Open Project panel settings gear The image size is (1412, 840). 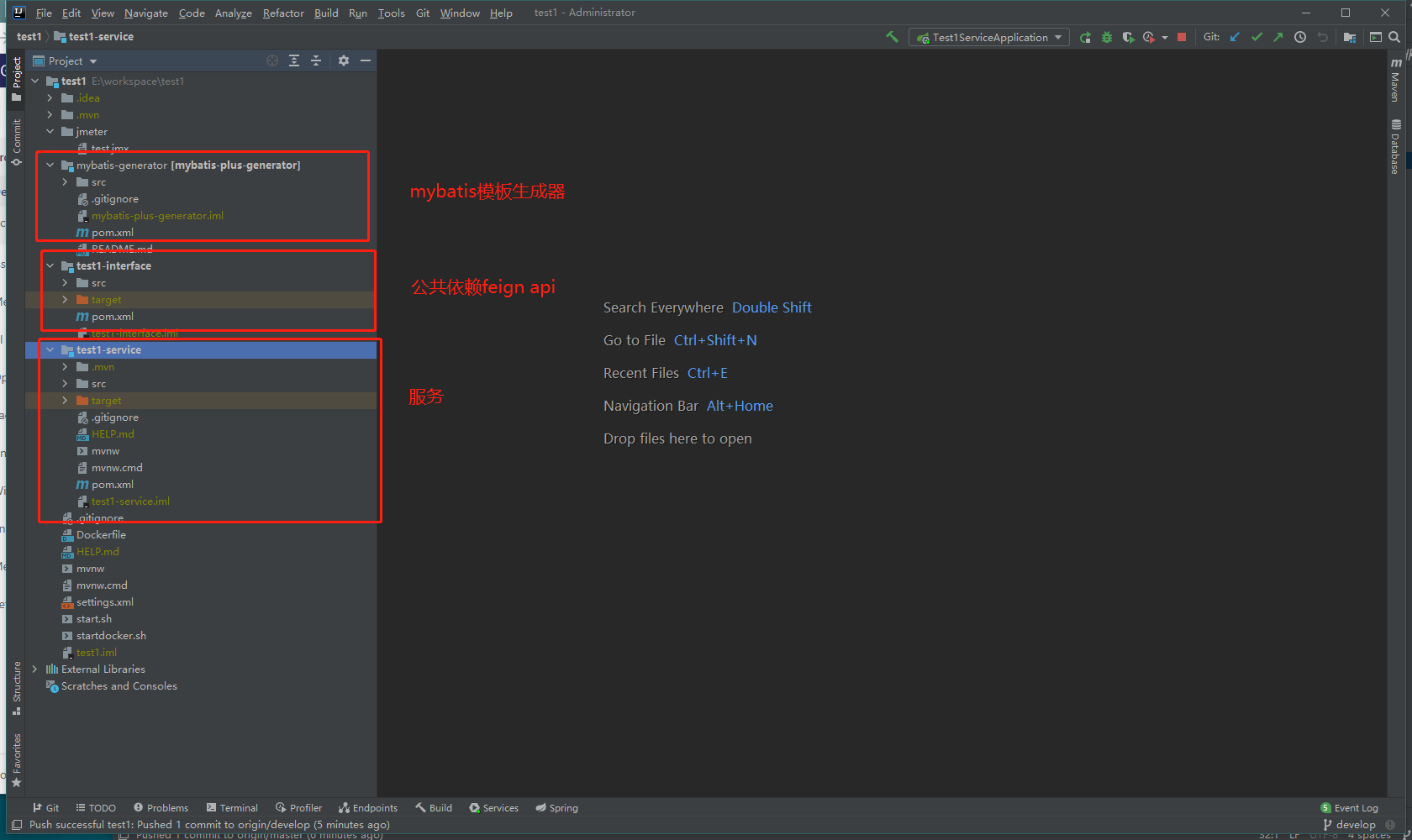tap(344, 60)
